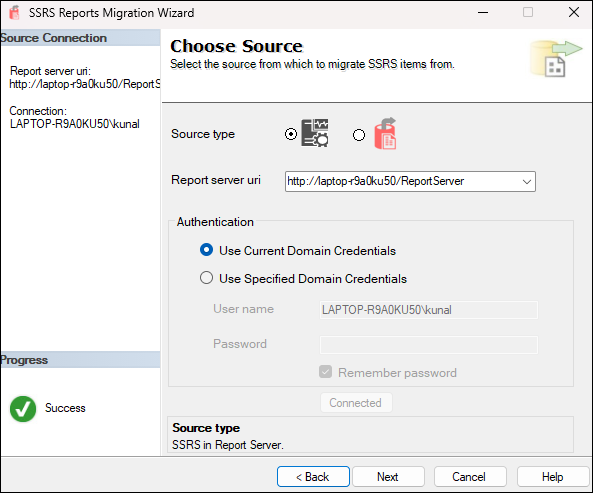Toggle the Remember password checkbox
Screen dimensions: 593x493
(325, 372)
